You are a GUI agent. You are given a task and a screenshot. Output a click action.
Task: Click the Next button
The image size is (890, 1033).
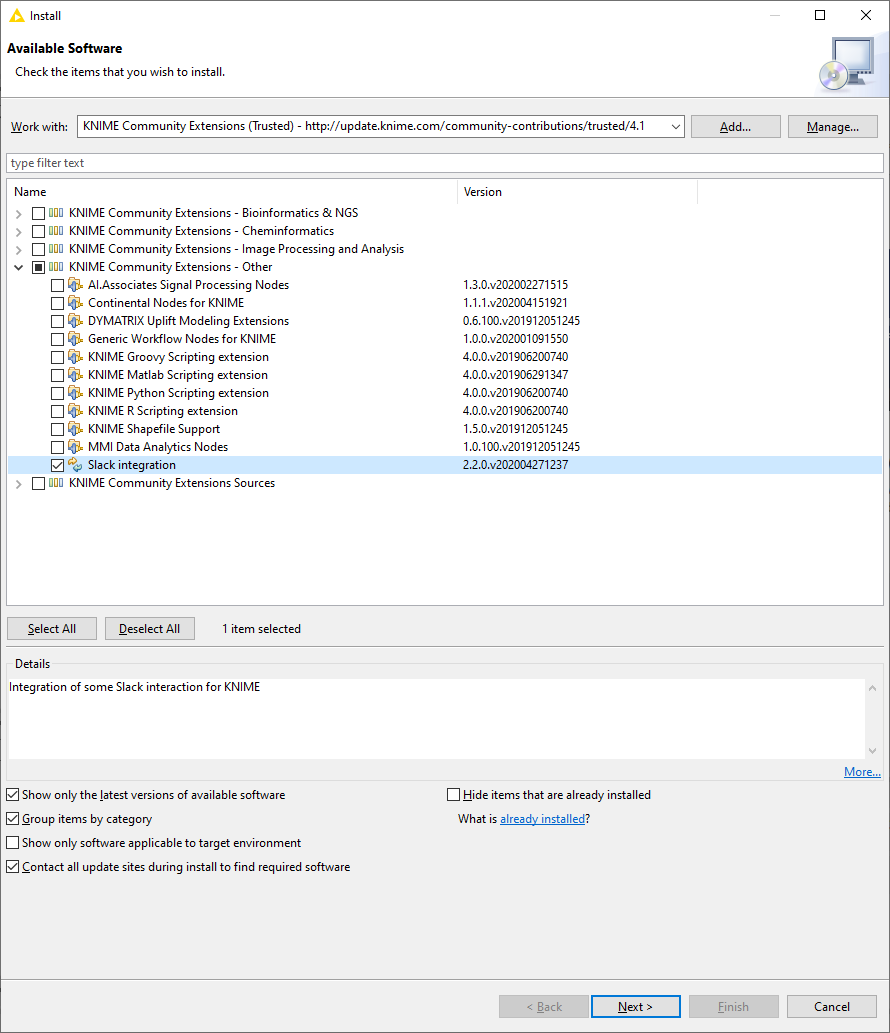click(x=635, y=1006)
